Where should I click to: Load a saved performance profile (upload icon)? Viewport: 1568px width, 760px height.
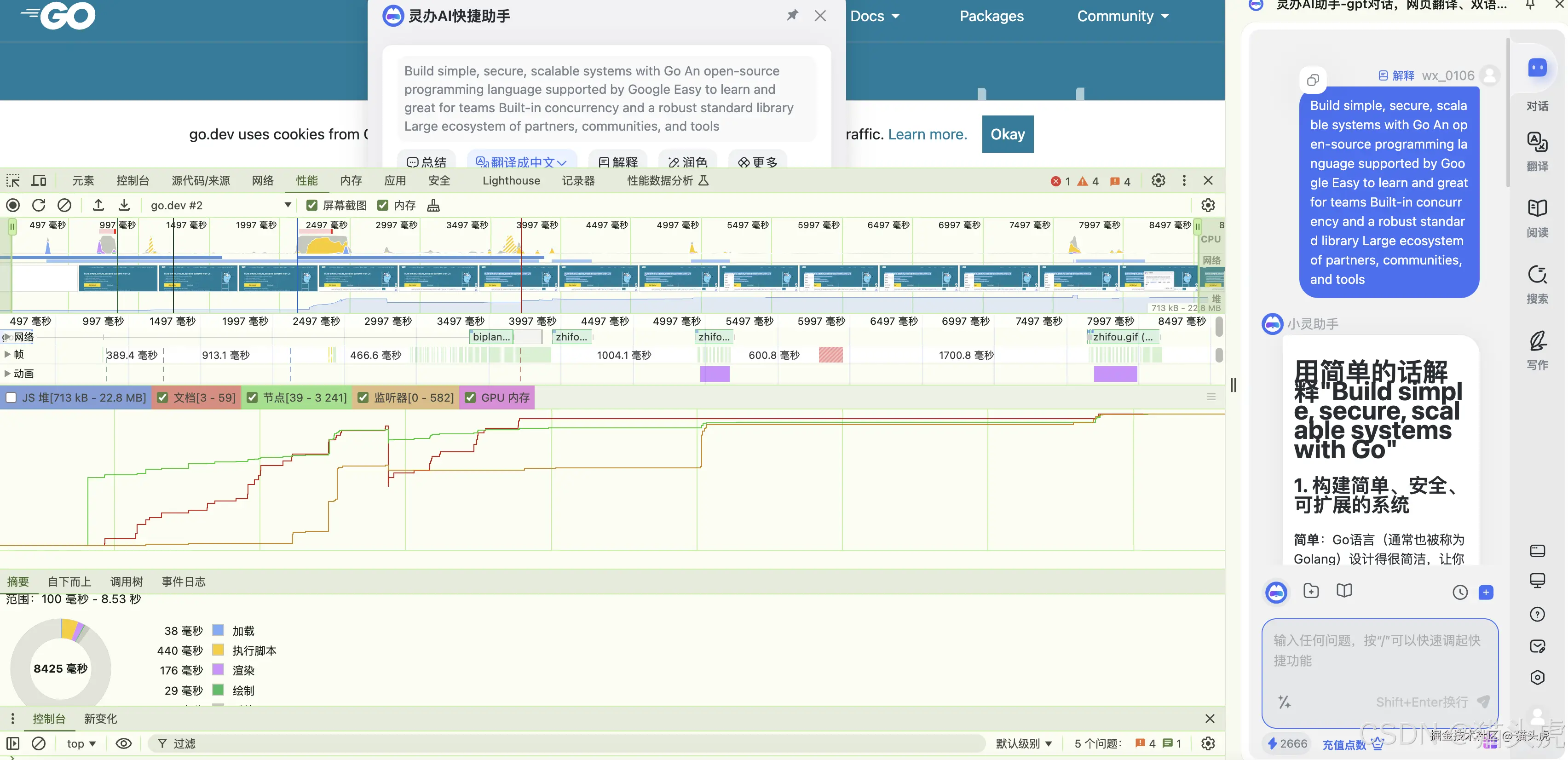98,205
